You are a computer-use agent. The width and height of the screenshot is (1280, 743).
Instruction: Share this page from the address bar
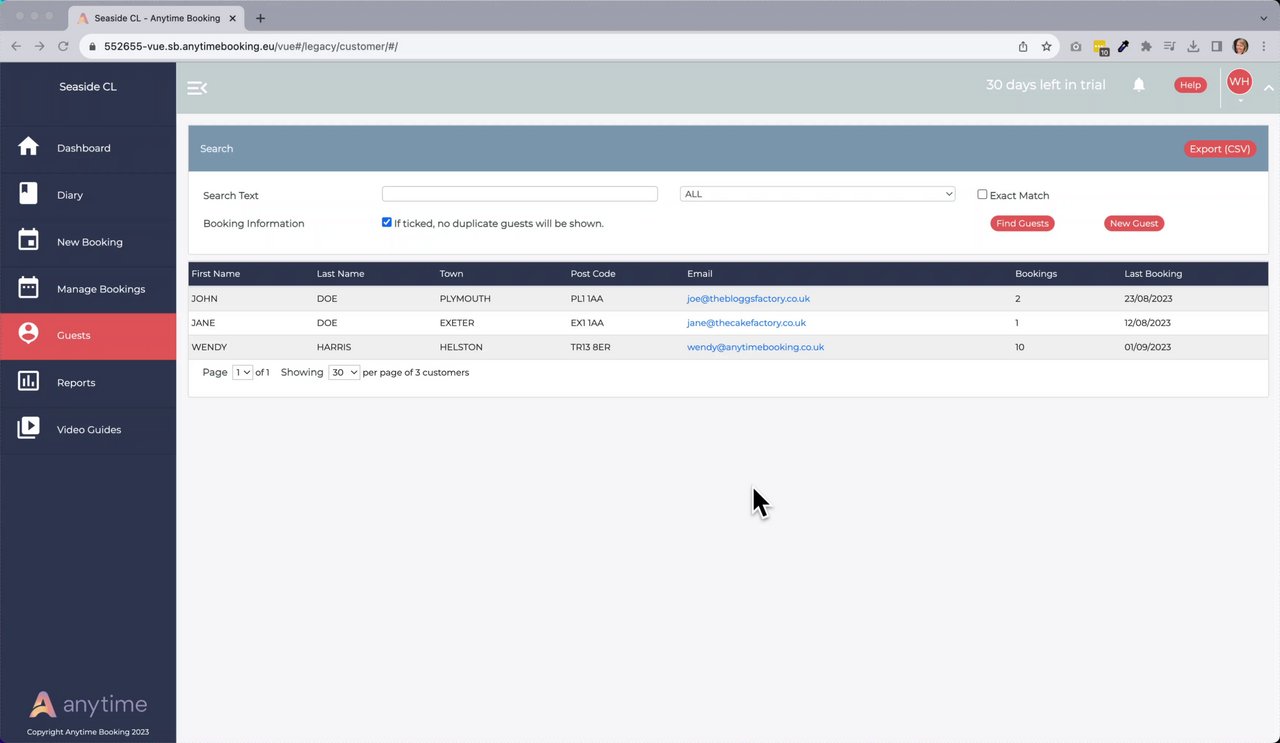point(1023,46)
